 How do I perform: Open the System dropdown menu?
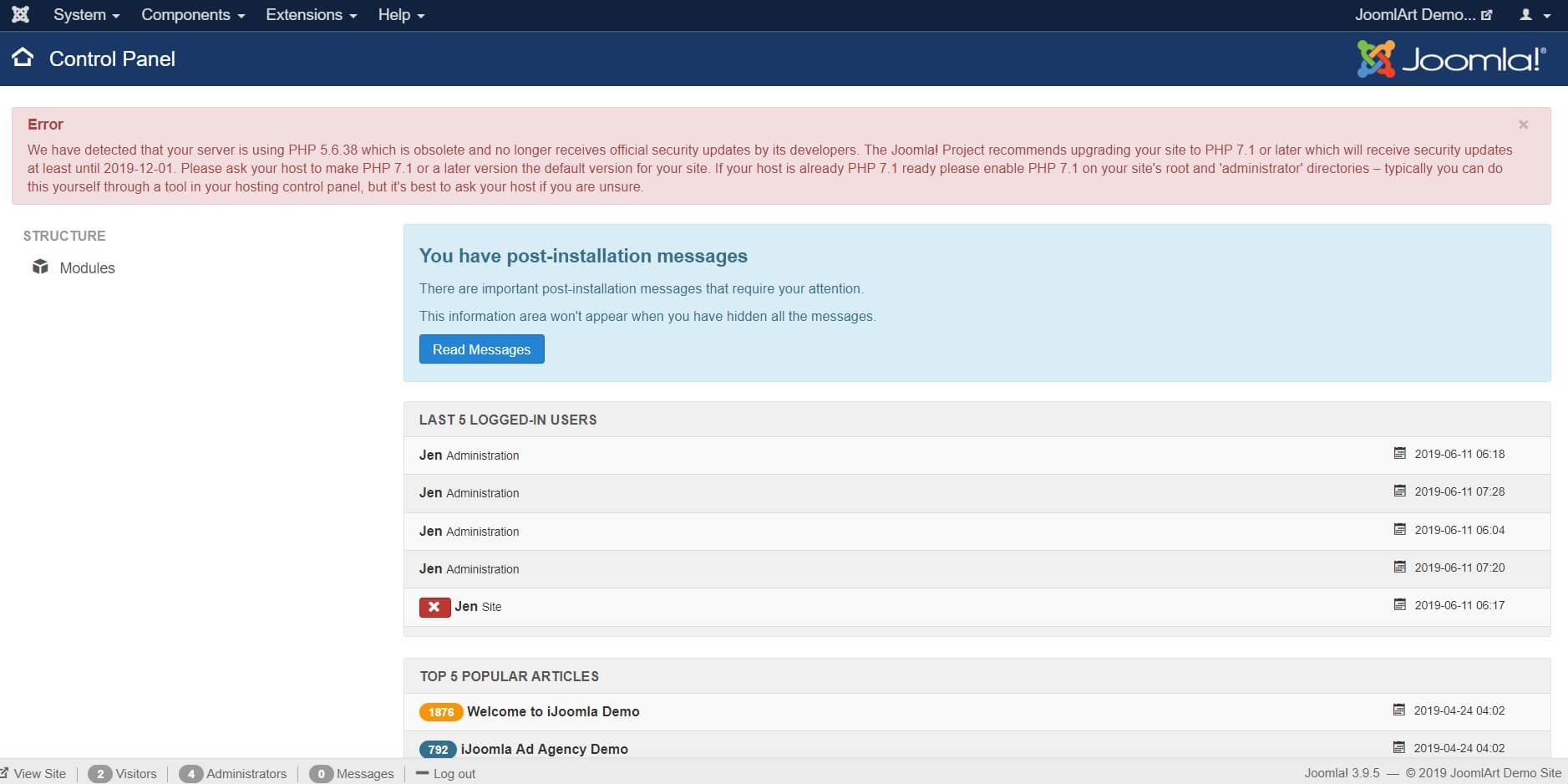click(86, 15)
